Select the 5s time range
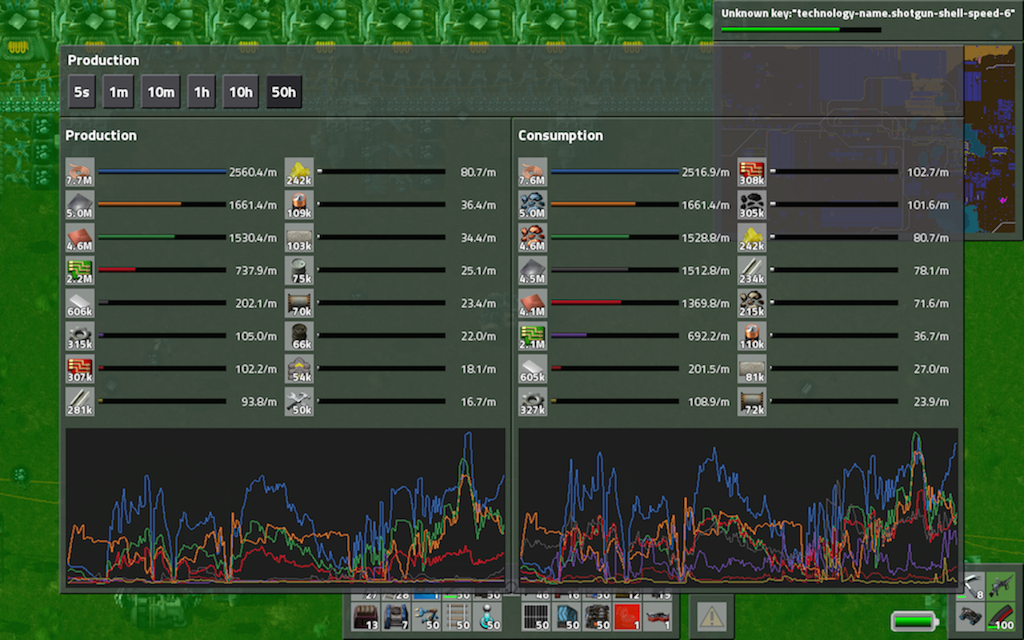The image size is (1024, 640). click(x=82, y=92)
